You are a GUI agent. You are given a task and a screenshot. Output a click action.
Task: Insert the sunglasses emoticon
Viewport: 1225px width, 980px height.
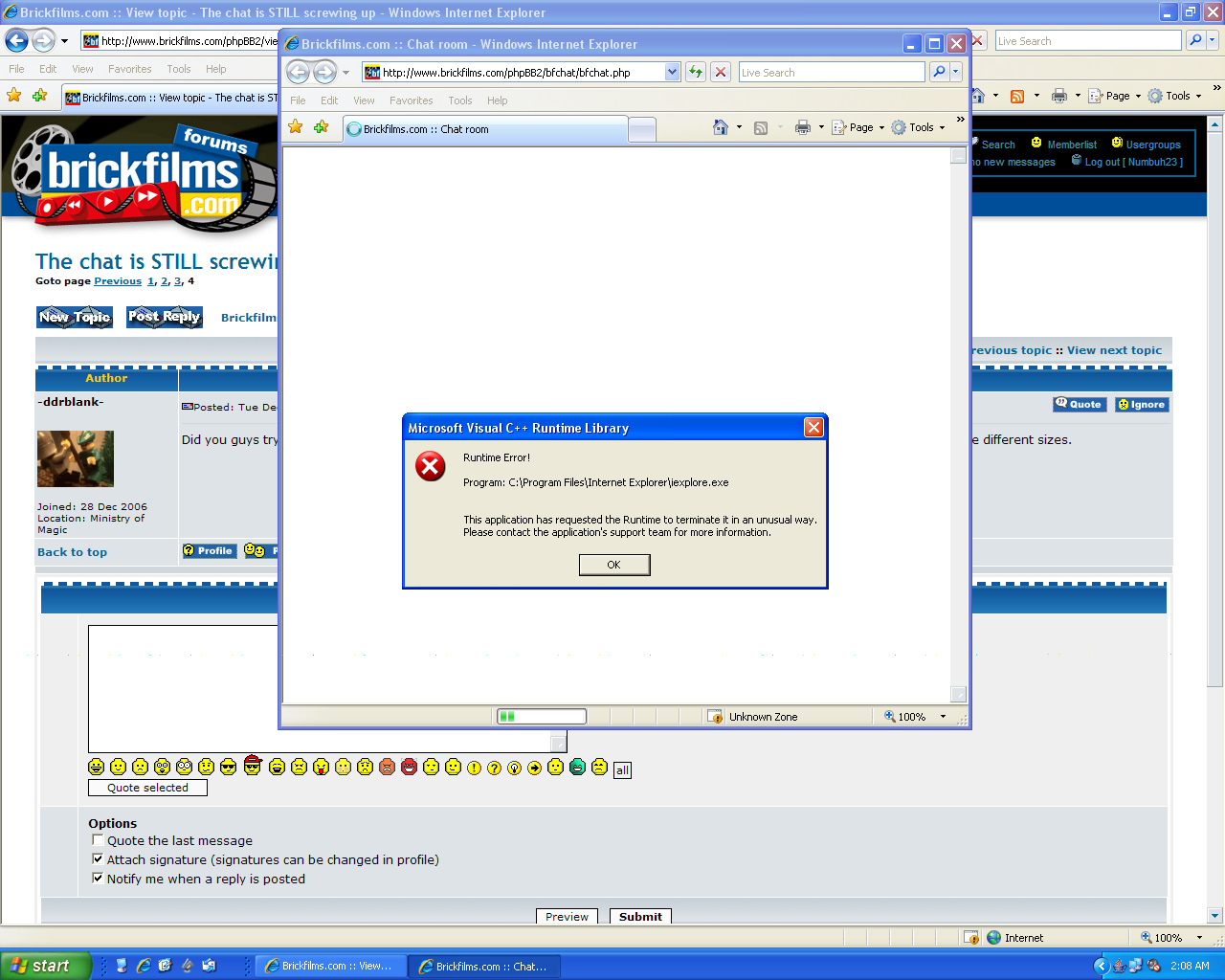[x=228, y=767]
